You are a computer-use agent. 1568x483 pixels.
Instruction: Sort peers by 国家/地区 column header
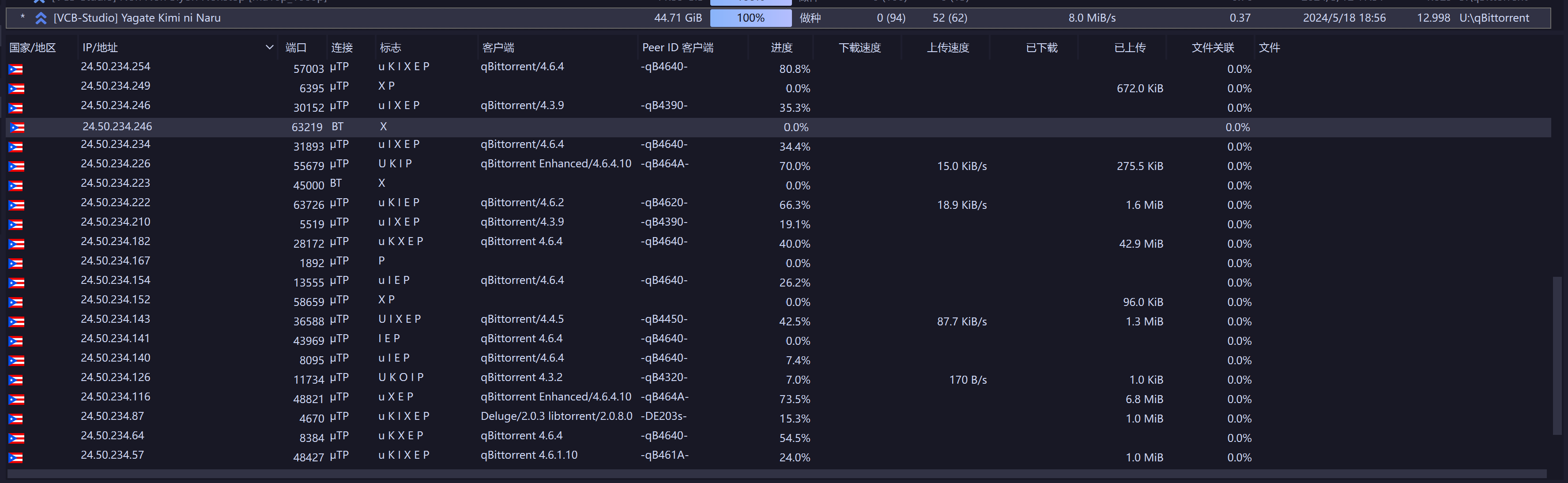click(x=32, y=48)
